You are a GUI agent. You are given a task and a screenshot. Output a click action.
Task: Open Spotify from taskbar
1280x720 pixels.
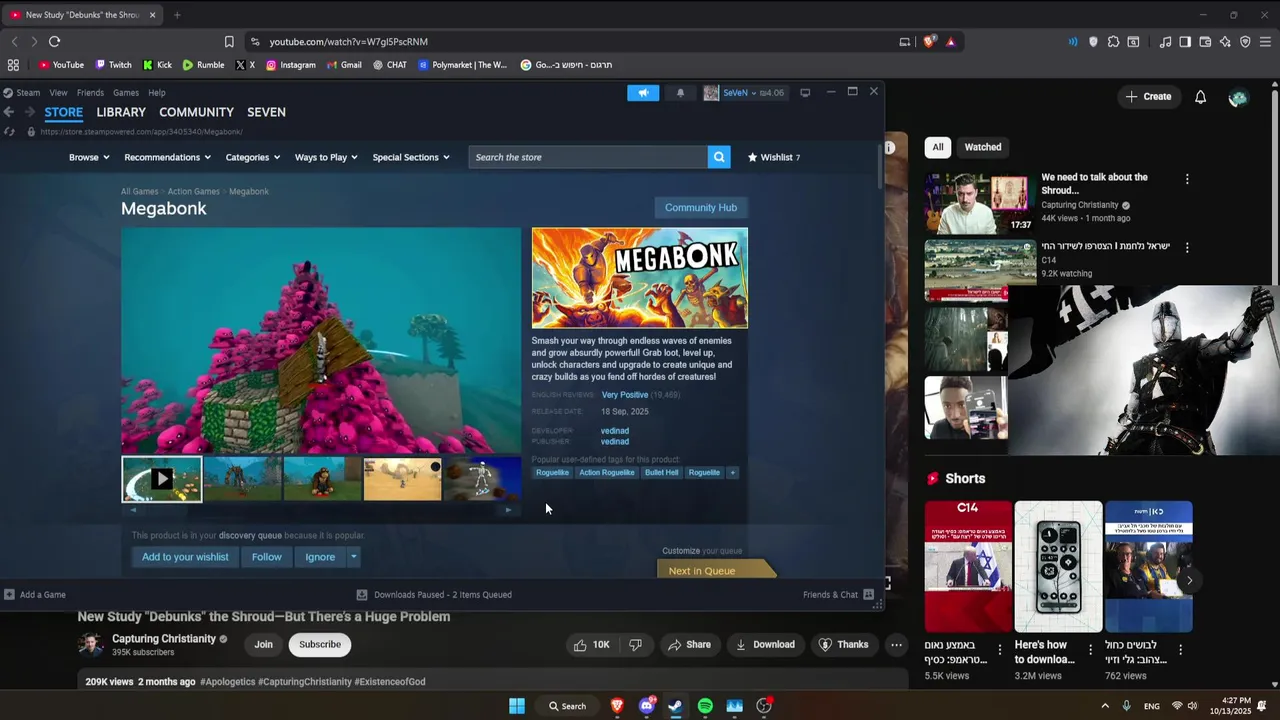click(x=705, y=706)
